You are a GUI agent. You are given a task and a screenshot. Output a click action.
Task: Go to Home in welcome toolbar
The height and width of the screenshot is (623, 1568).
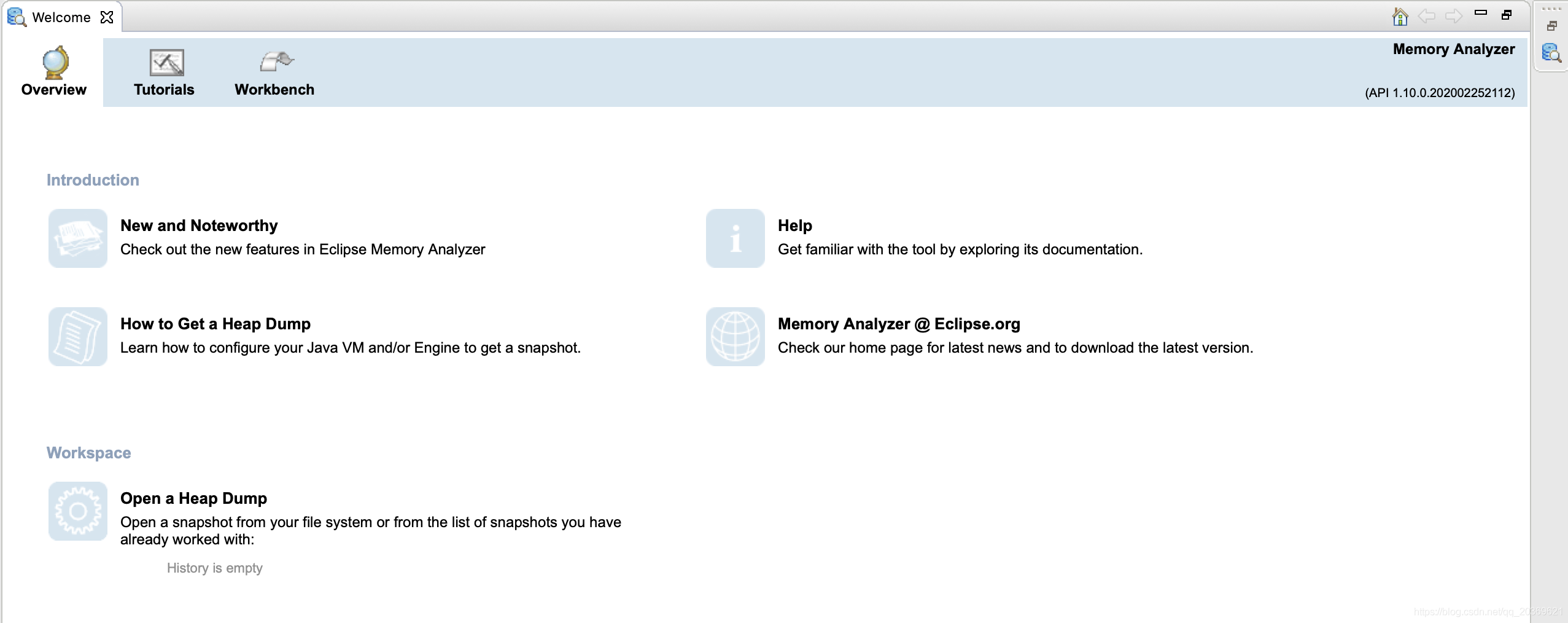point(1400,16)
